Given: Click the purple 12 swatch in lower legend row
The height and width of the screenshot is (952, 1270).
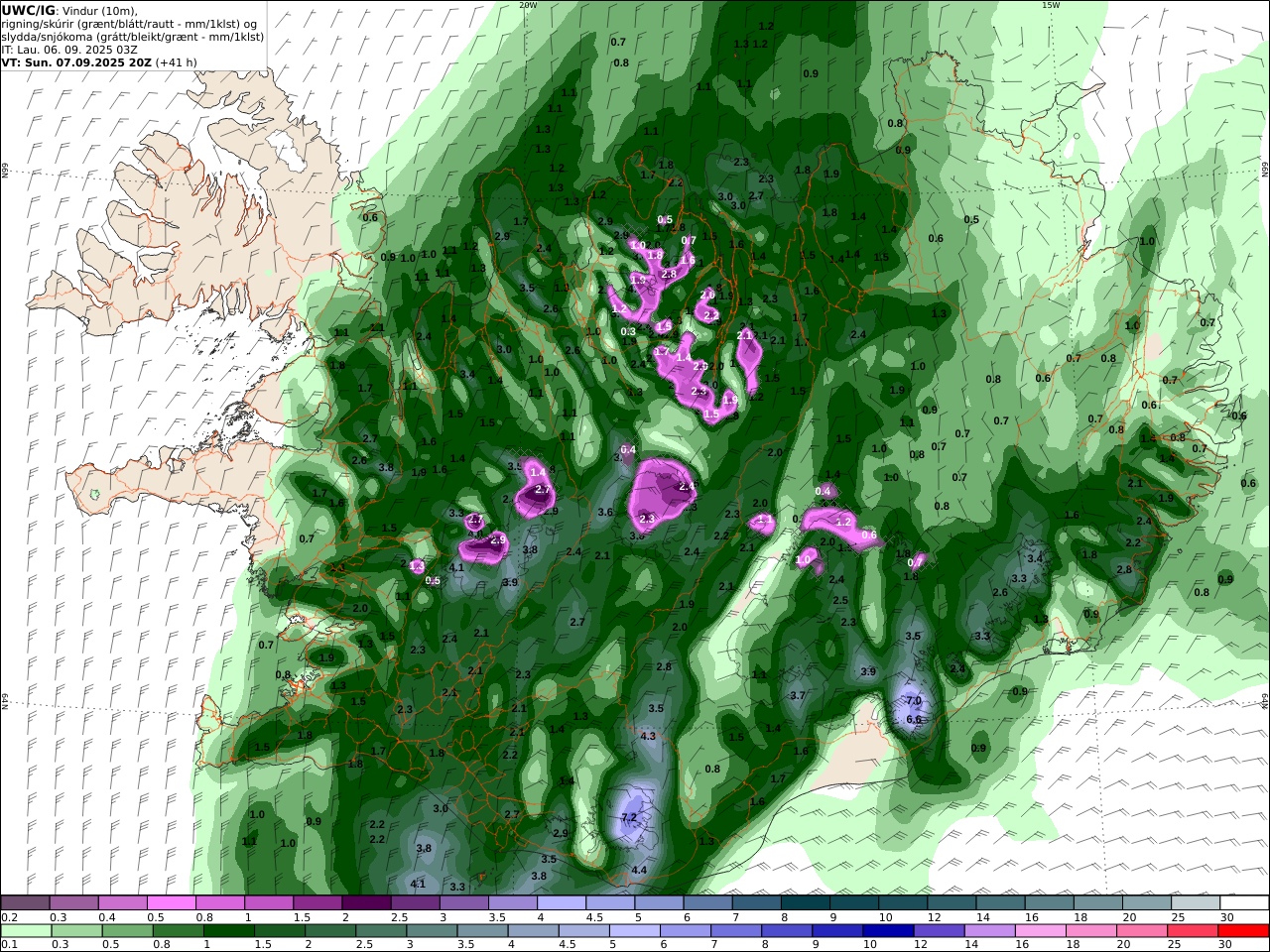Looking at the screenshot, I should pyautogui.click(x=938, y=931).
